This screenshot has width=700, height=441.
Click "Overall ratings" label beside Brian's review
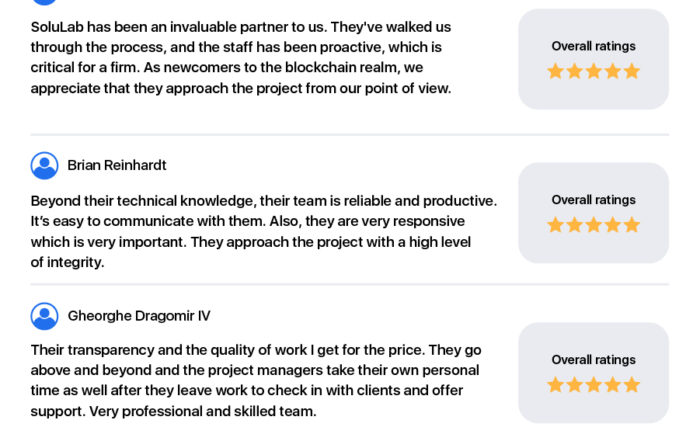point(593,200)
